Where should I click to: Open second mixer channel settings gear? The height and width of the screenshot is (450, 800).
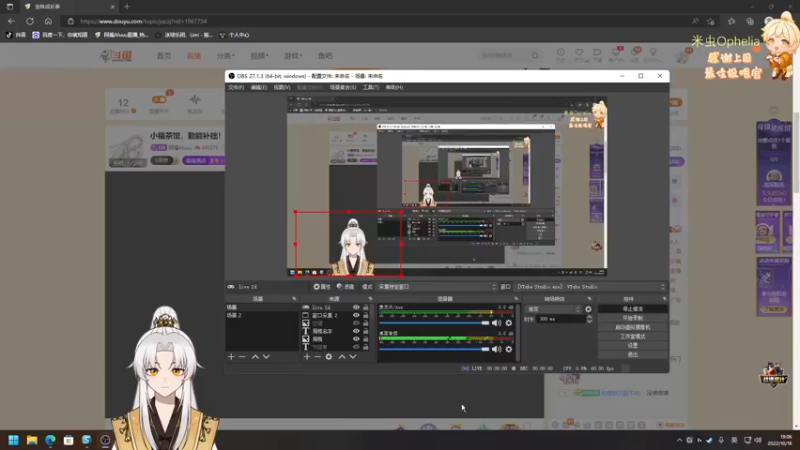click(x=509, y=349)
